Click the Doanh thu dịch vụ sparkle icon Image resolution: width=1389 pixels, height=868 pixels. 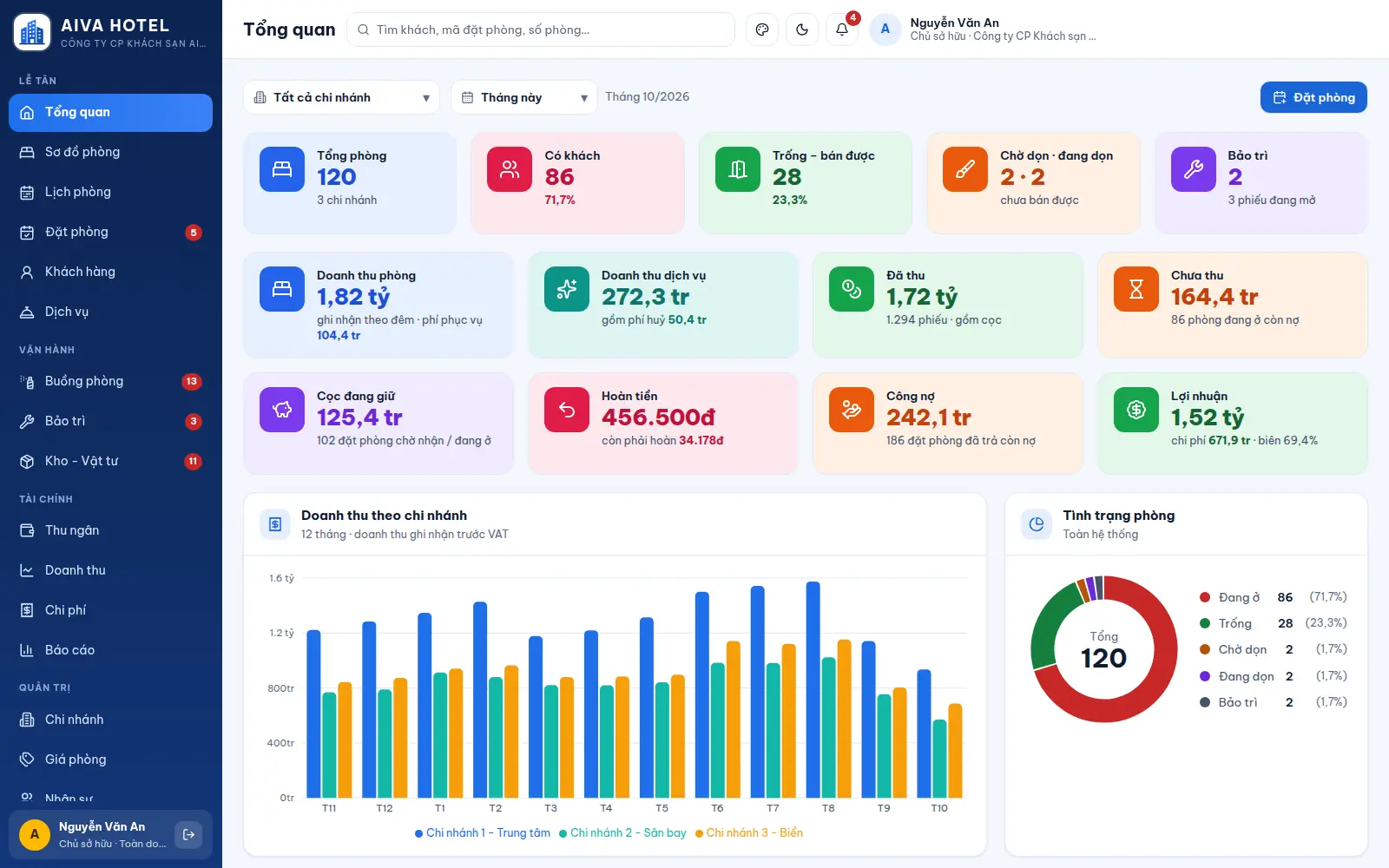(567, 289)
